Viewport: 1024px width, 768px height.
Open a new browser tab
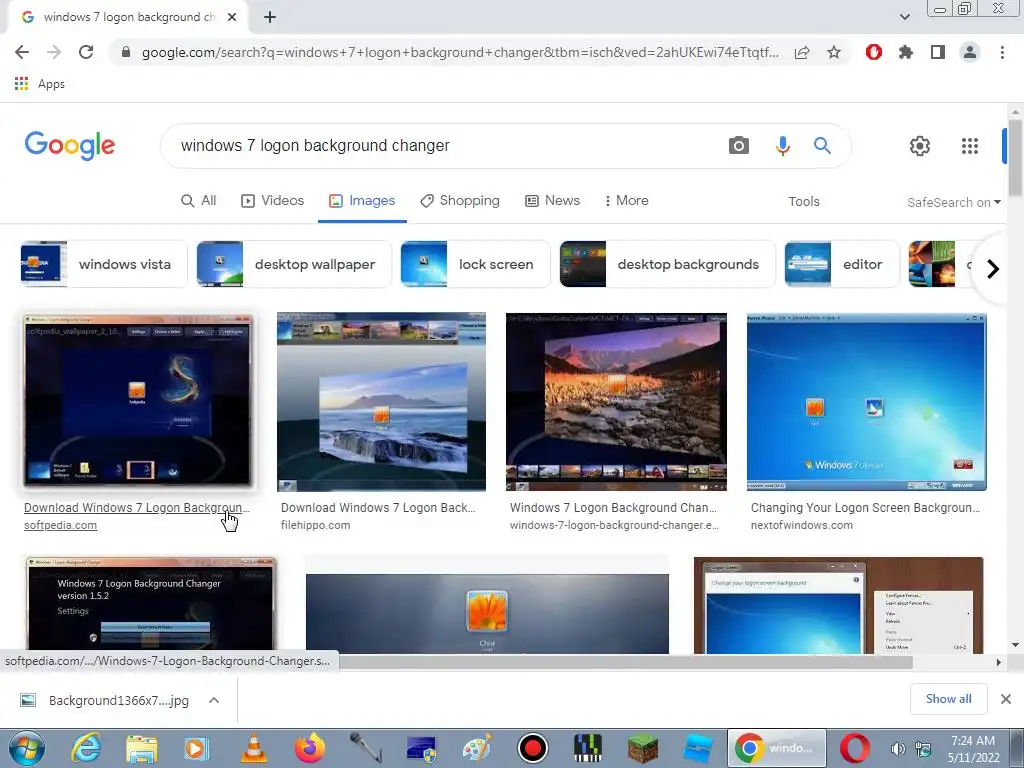(270, 17)
